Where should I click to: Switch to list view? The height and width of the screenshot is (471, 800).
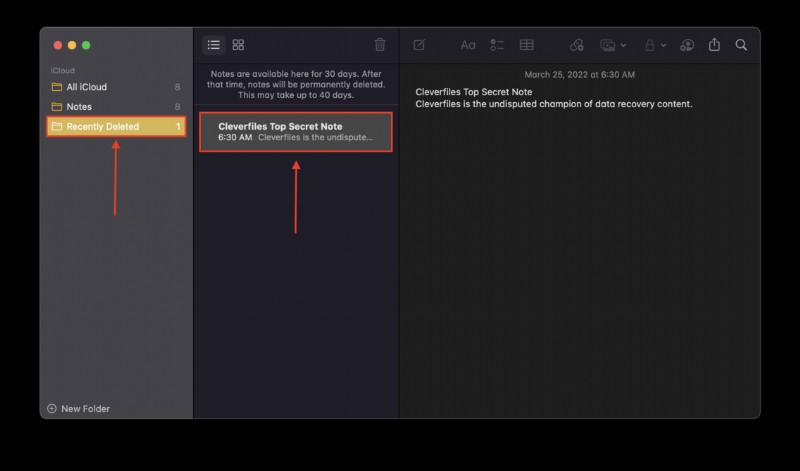[x=213, y=45]
